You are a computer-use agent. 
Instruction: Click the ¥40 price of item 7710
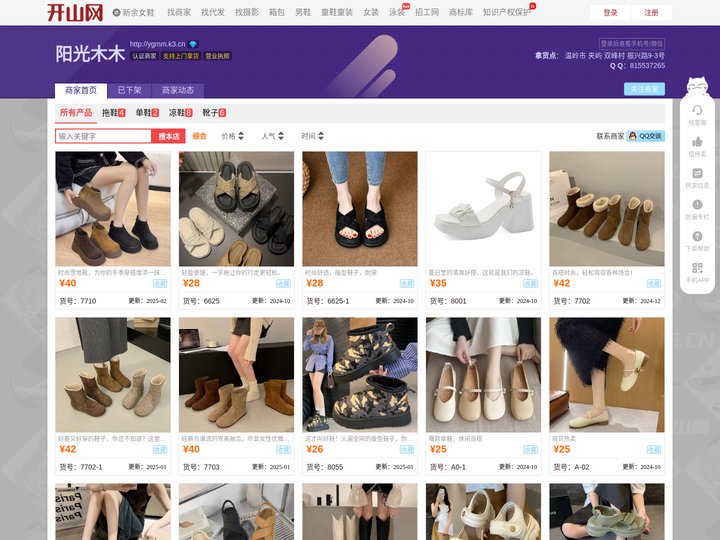pos(68,283)
